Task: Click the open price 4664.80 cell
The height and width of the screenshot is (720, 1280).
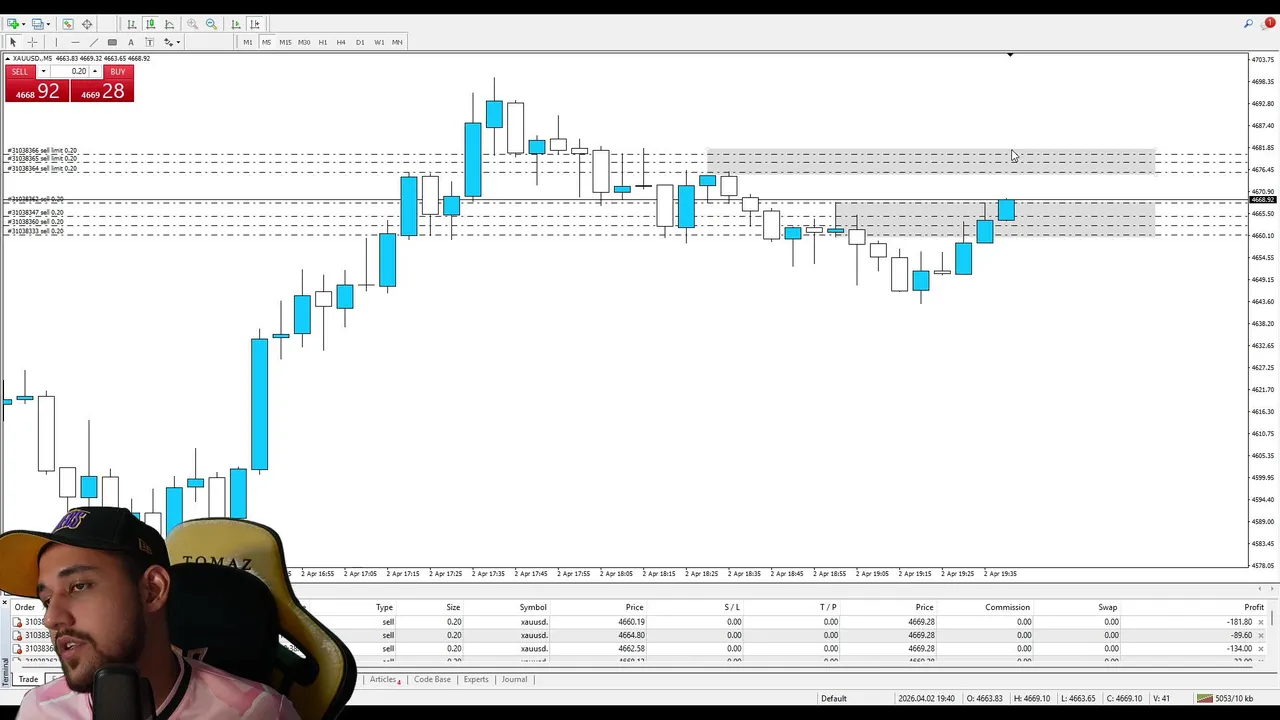Action: [631, 635]
